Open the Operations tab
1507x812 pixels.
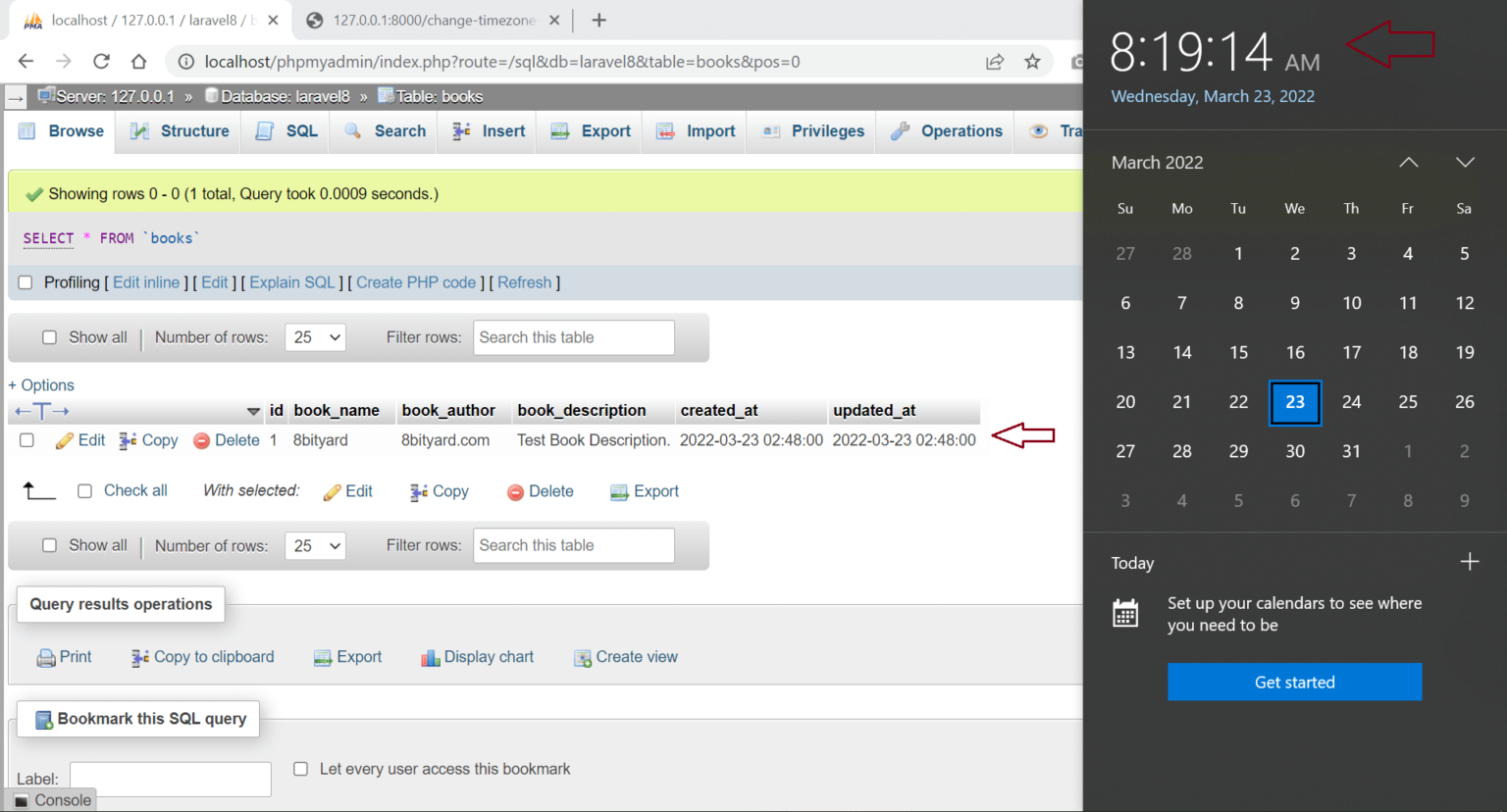pos(947,131)
